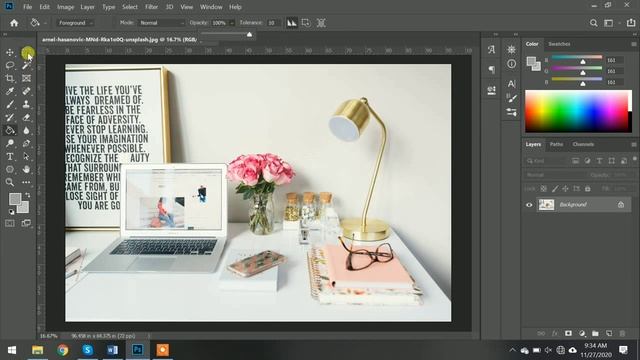Select the History Brush tool
Viewport: 640px width, 360px height.
click(x=10, y=118)
